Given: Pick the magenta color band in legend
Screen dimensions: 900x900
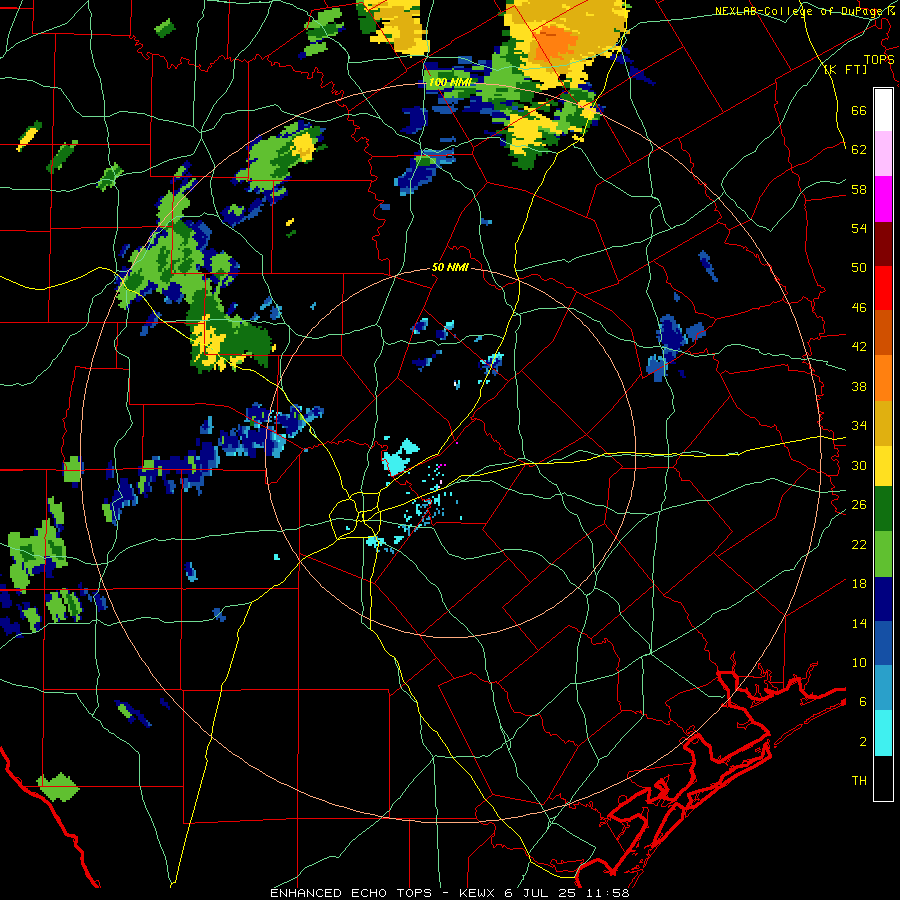Looking at the screenshot, I should point(883,199).
